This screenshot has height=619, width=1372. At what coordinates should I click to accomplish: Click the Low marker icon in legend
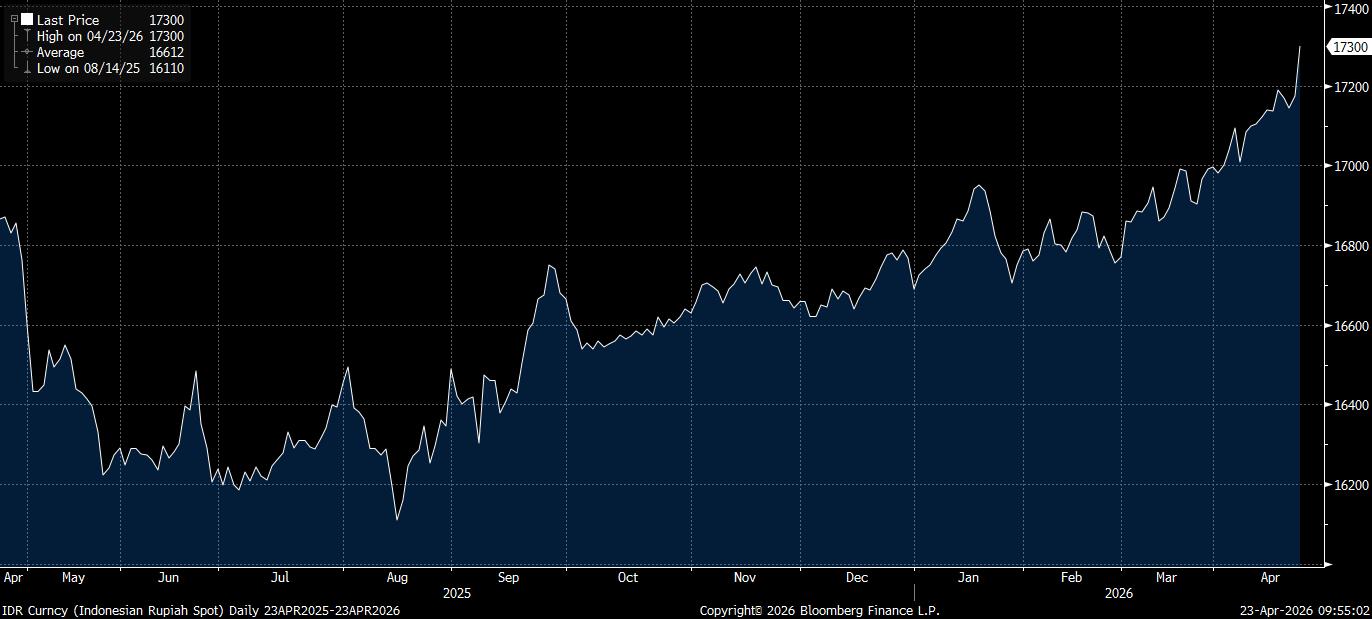pyautogui.click(x=27, y=68)
